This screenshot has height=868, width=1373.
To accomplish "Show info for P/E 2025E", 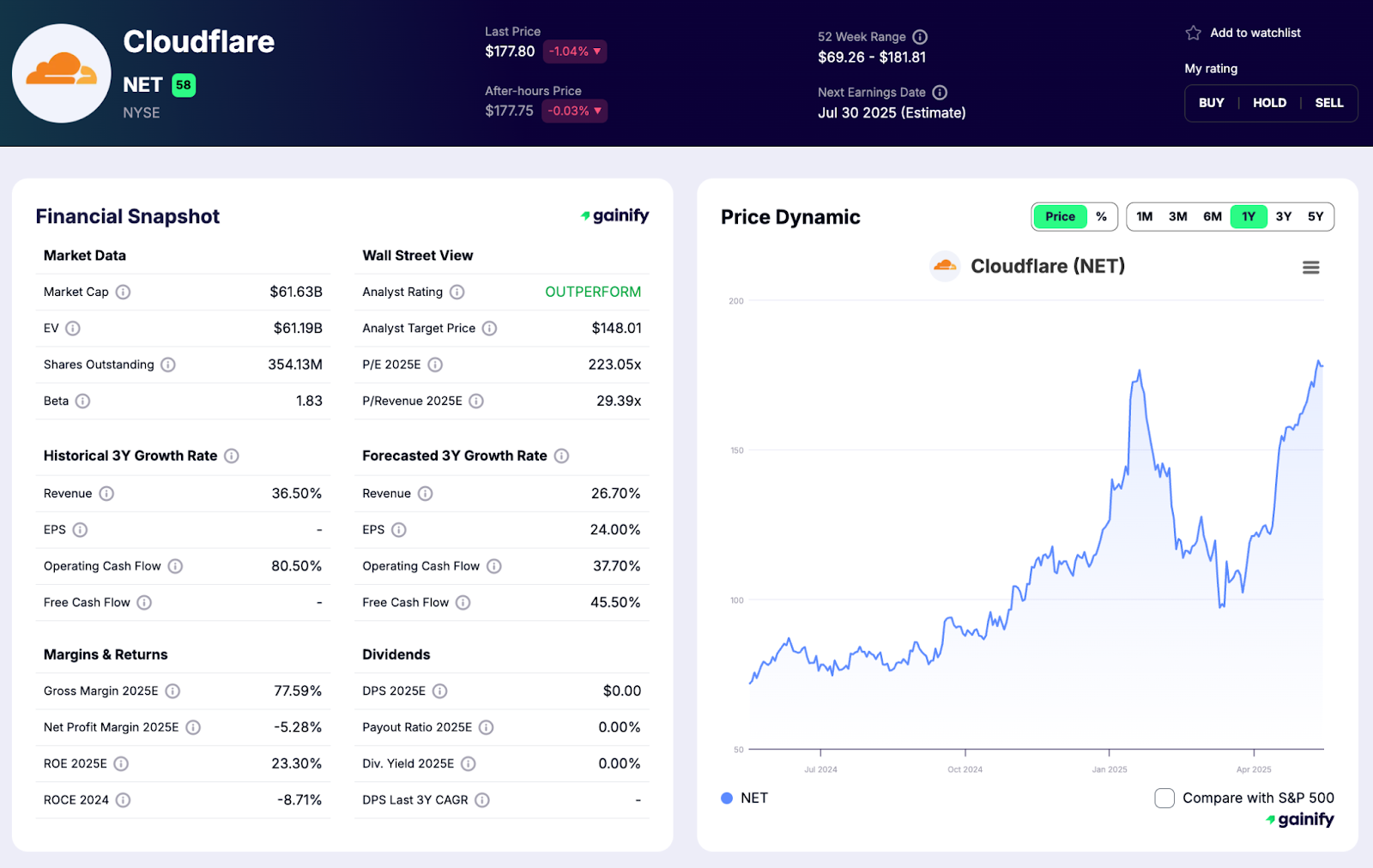I will [x=435, y=365].
